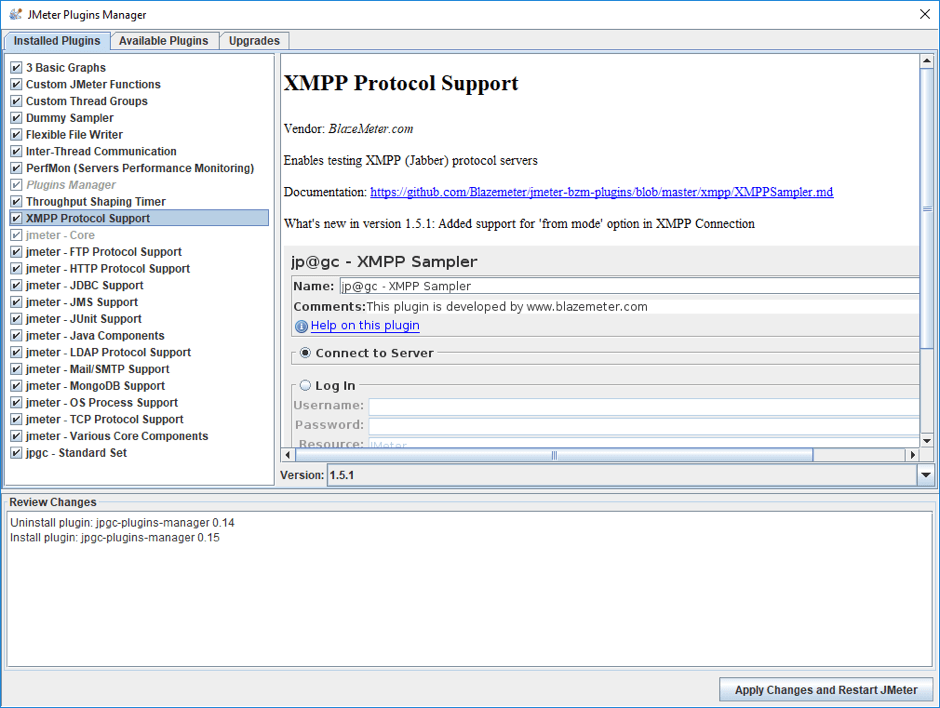The width and height of the screenshot is (940, 708).
Task: Select jmeter - Java Components entry
Action: [x=95, y=336]
